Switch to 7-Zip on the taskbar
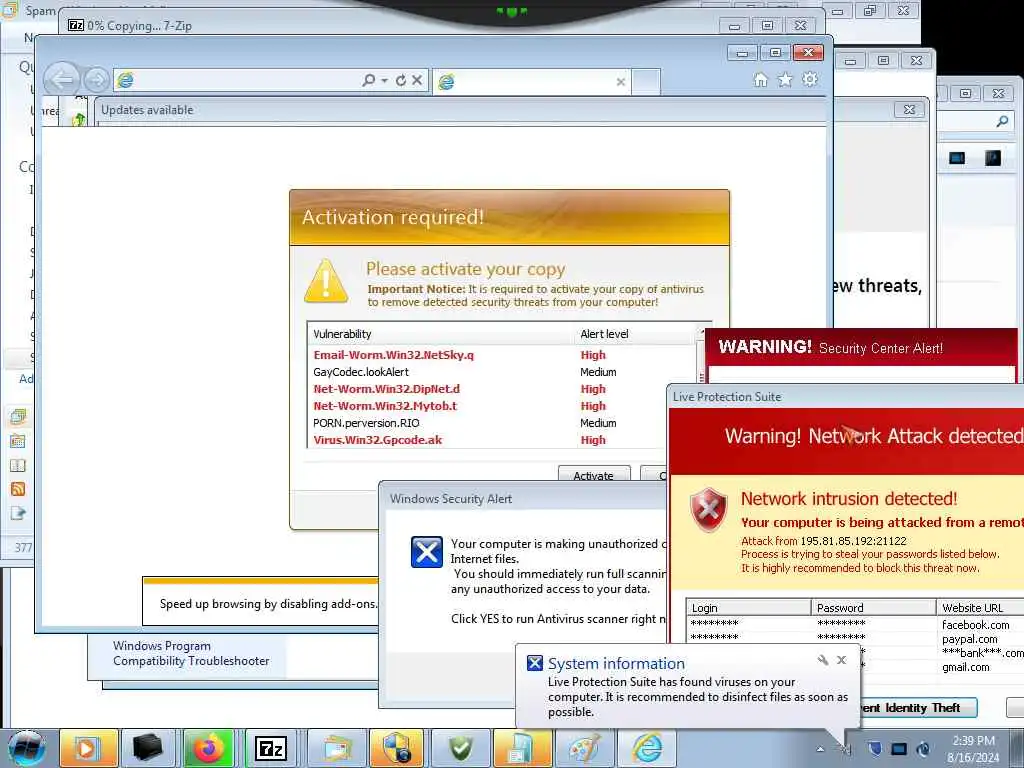1024x768 pixels. [270, 748]
